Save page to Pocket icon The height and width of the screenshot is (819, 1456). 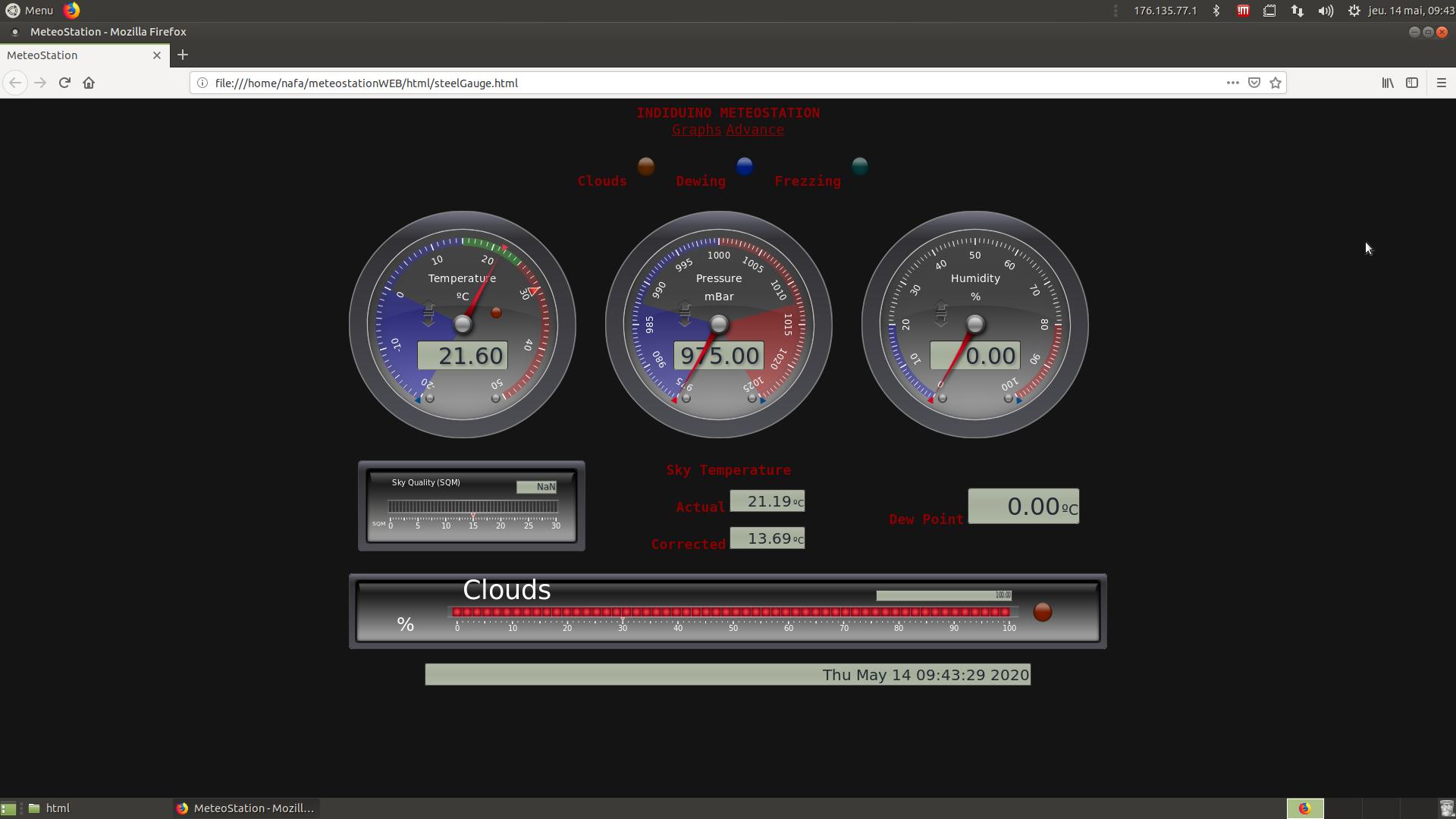[x=1254, y=83]
